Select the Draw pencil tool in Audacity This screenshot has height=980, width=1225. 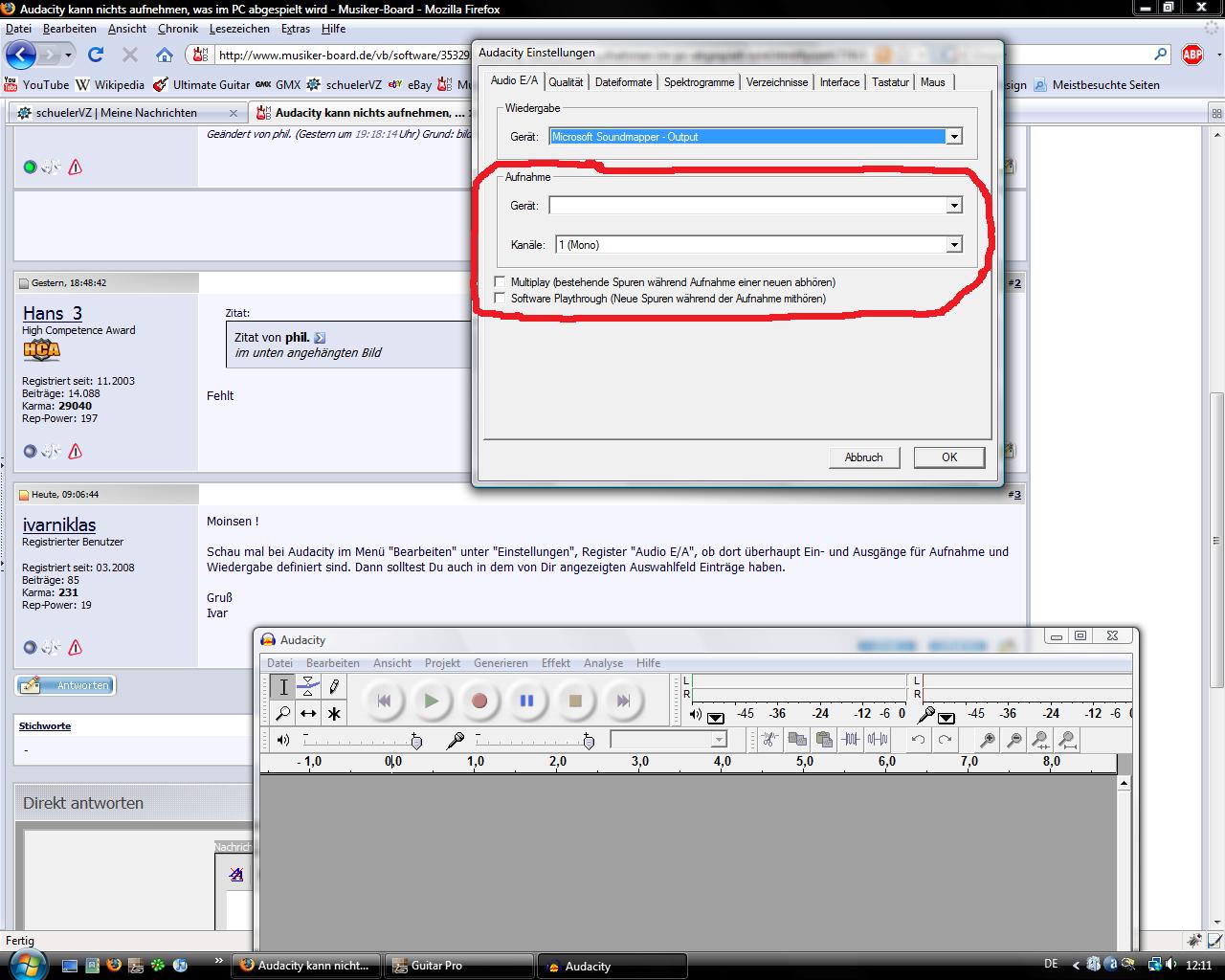(x=334, y=686)
